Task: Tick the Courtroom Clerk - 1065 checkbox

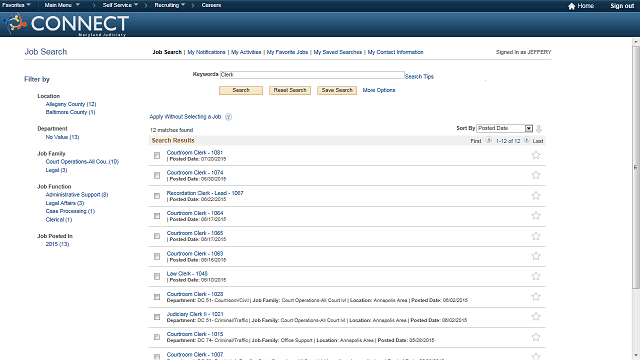Action: 157,236
